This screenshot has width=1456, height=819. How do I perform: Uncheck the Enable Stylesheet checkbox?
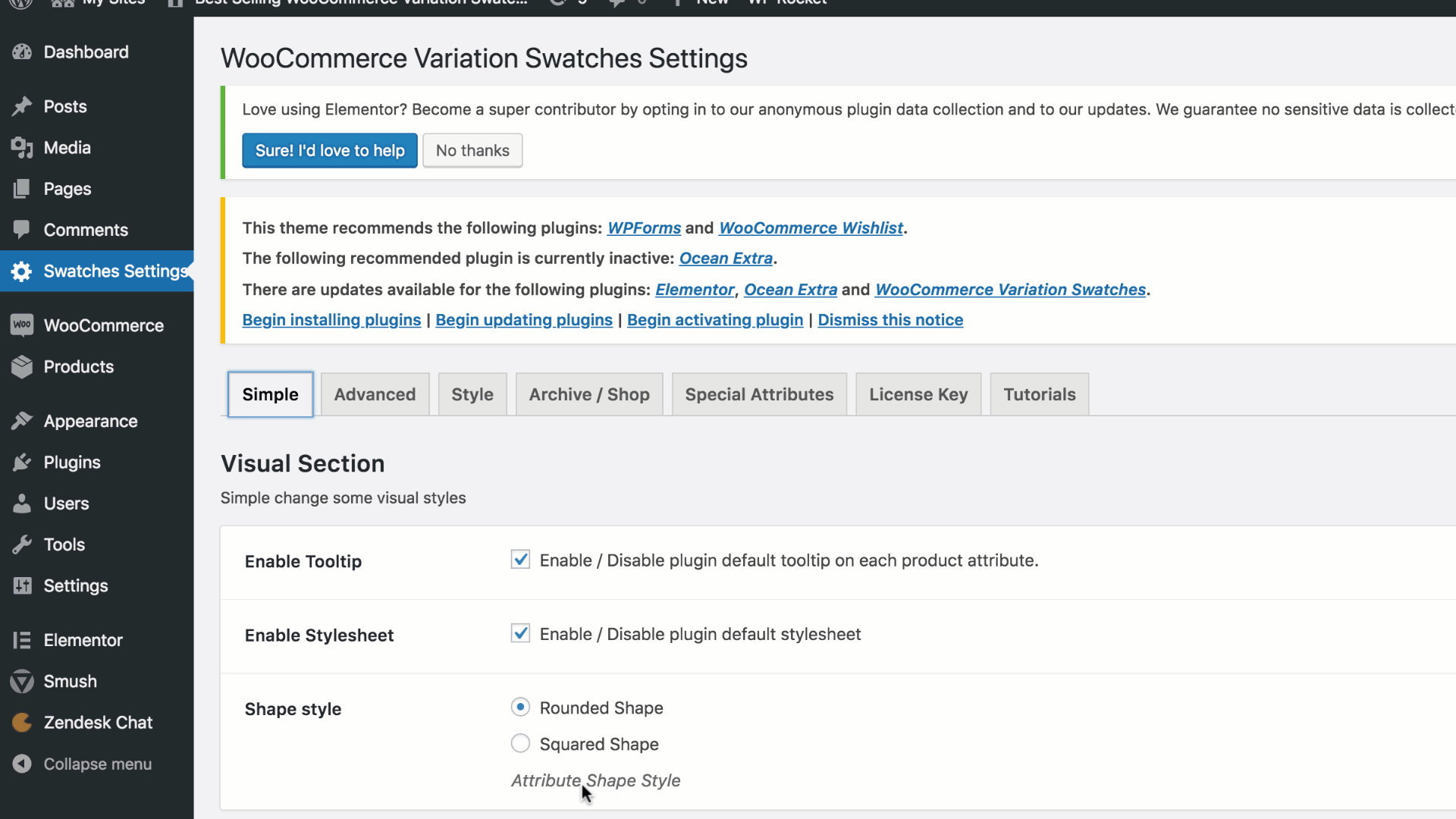pyautogui.click(x=520, y=633)
